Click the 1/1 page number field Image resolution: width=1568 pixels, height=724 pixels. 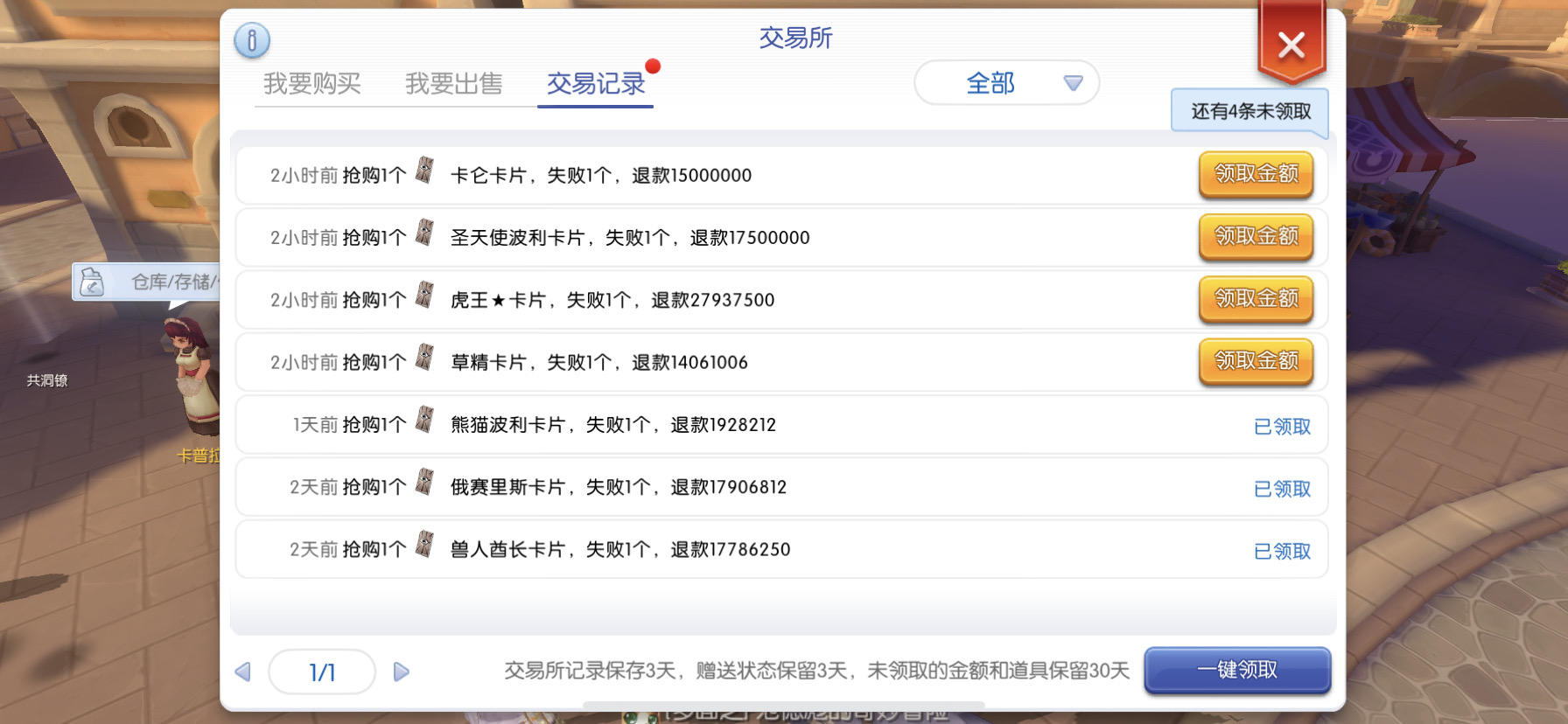pos(322,672)
